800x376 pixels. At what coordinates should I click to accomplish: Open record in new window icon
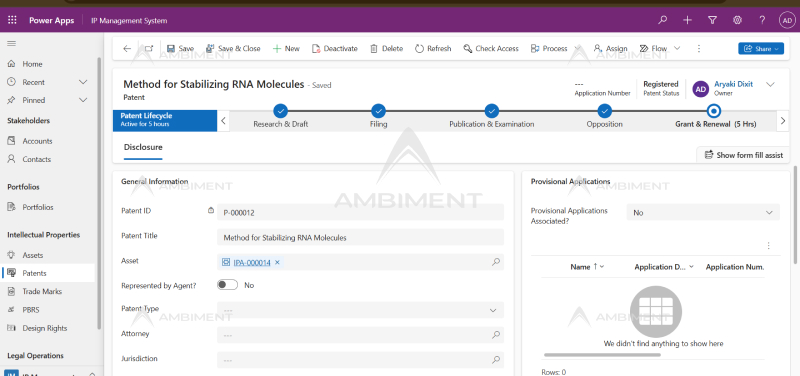point(149,48)
